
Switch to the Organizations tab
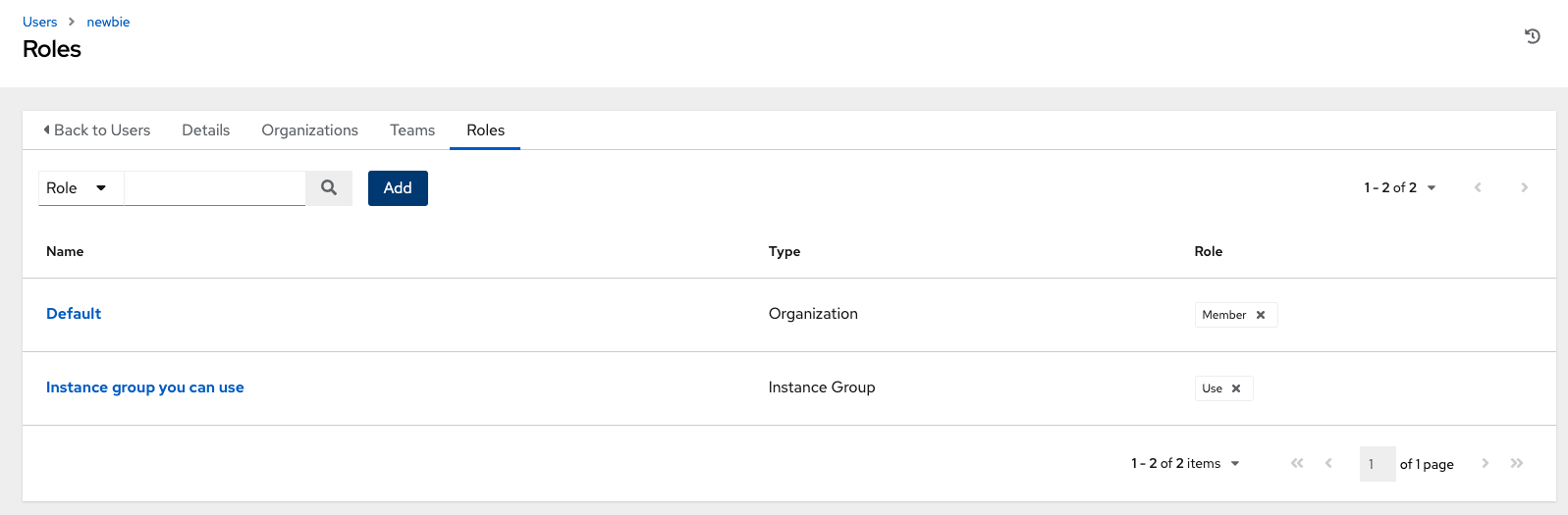(309, 129)
